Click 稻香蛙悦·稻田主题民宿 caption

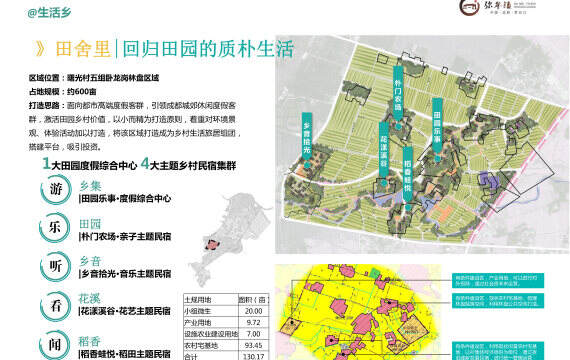coord(125,354)
